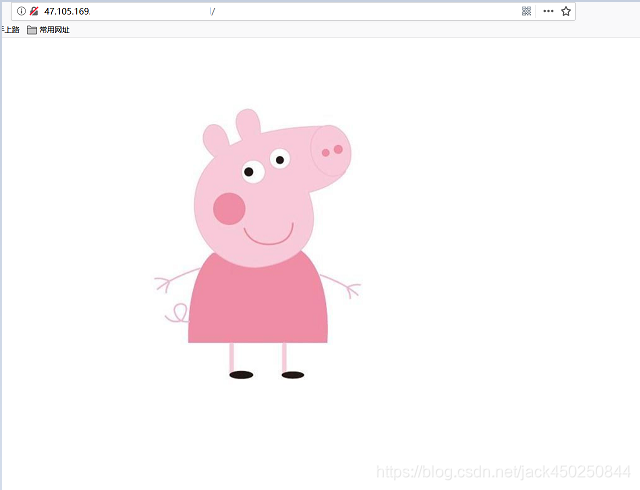This screenshot has height=490, width=640.
Task: Click the site information icon in address bar
Action: pyautogui.click(x=21, y=11)
